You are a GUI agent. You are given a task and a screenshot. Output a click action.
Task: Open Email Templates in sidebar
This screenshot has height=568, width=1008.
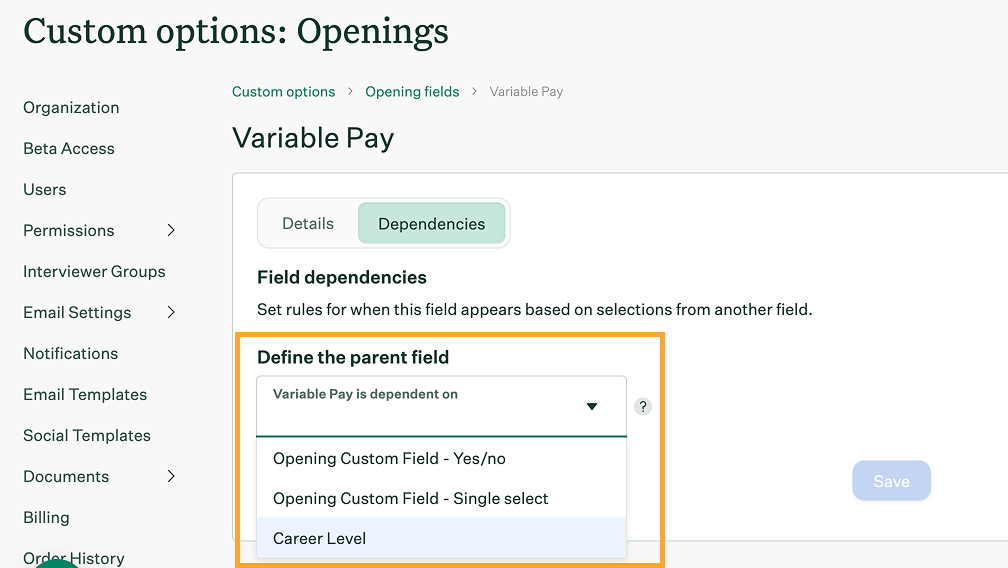pyautogui.click(x=85, y=395)
